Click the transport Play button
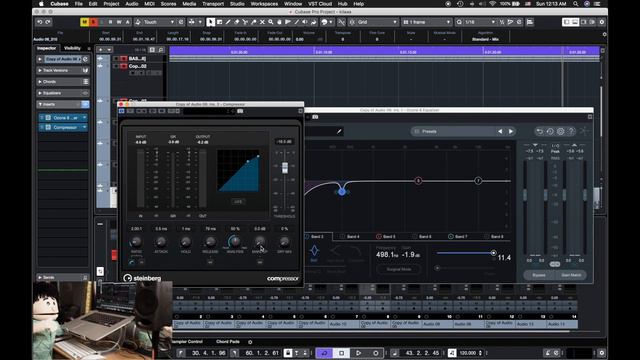640x360 pixels. click(358, 353)
